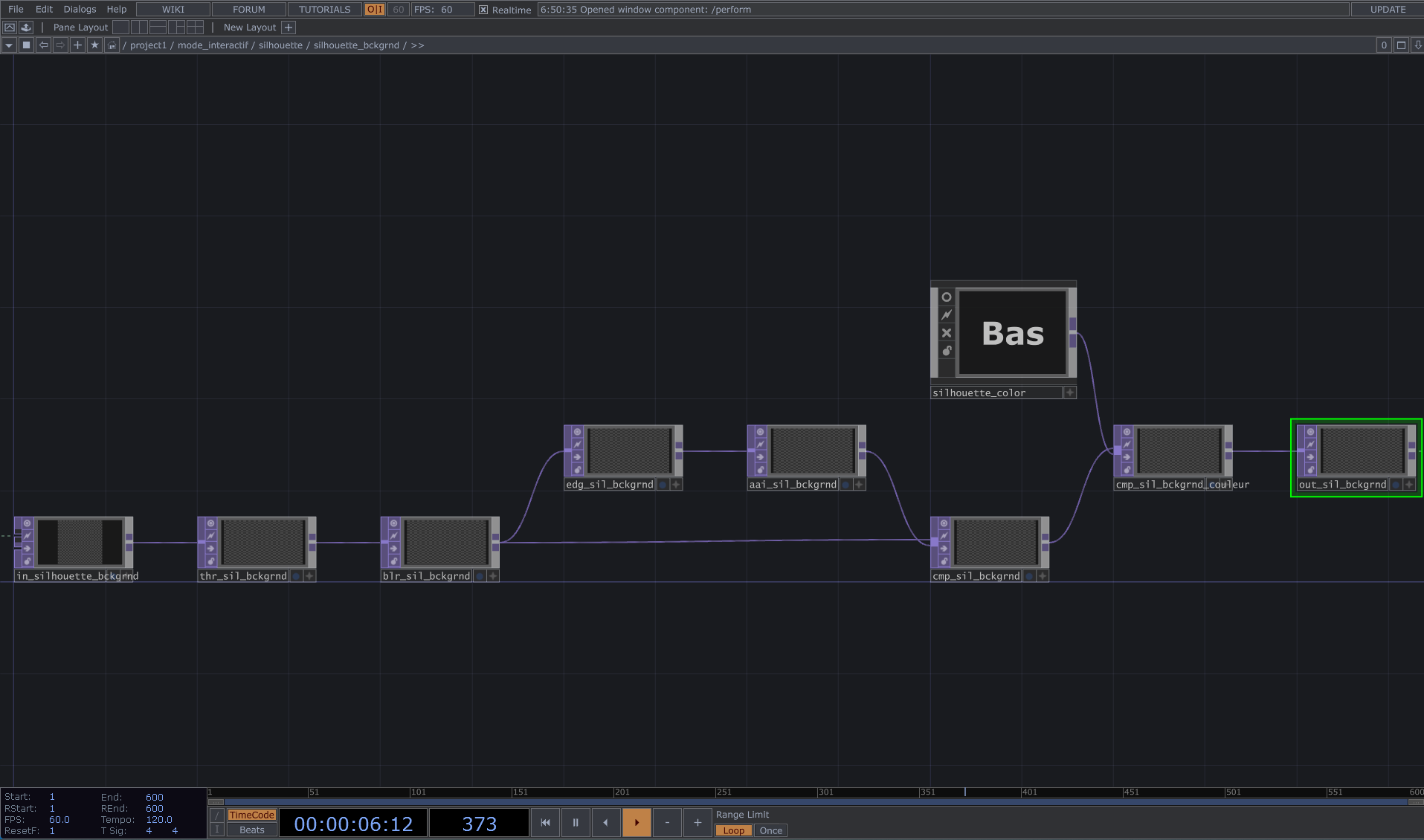
Task: Select the two-column pane layout preset
Action: pos(140,27)
